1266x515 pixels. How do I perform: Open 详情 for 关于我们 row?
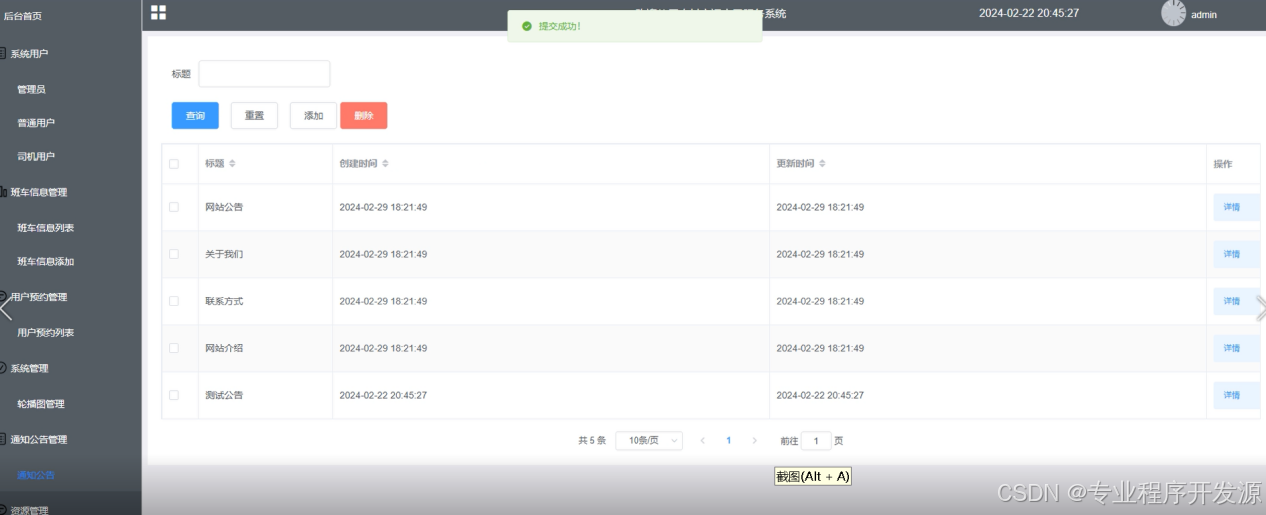1234,254
